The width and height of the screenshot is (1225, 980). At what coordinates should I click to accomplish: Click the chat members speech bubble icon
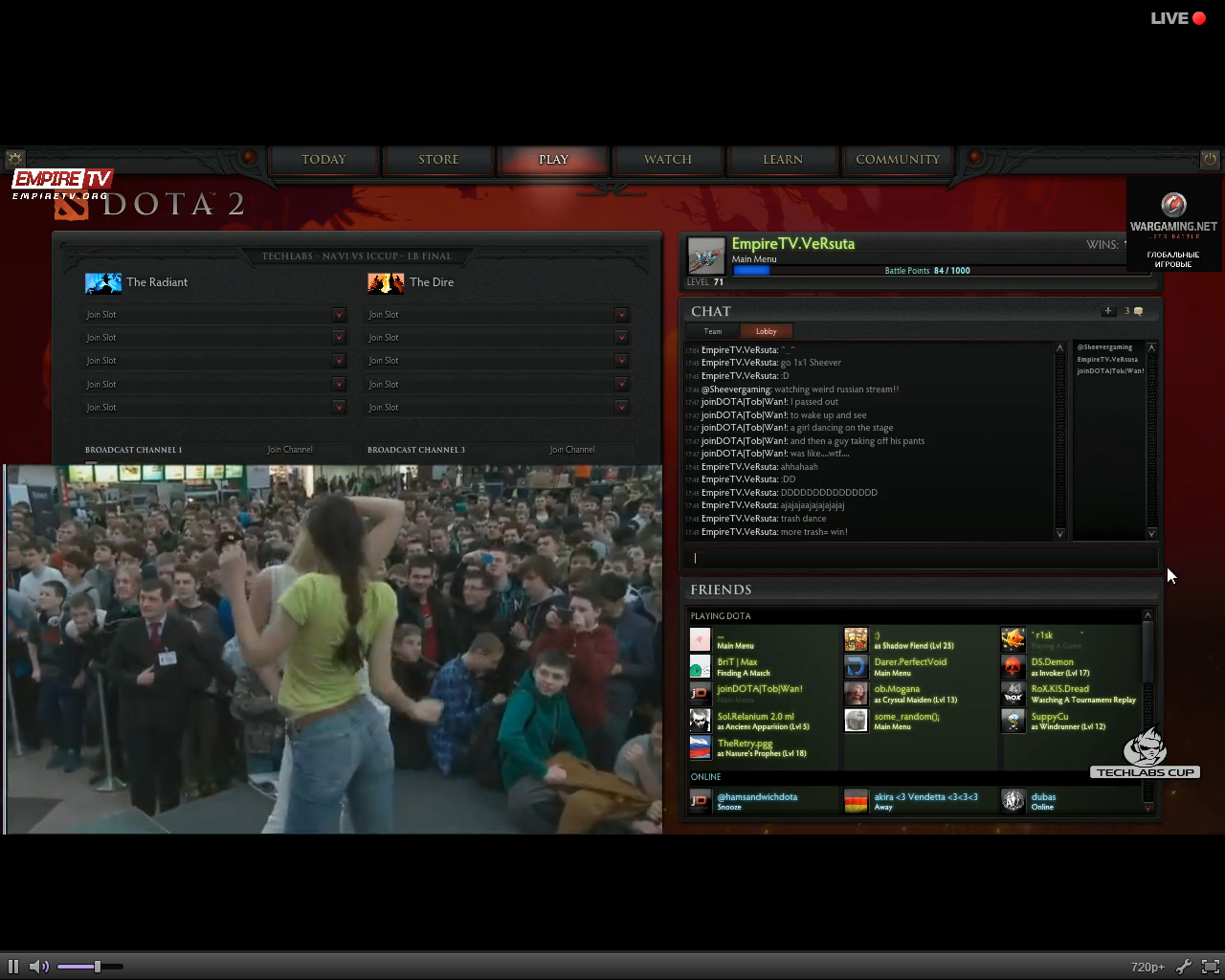click(1138, 311)
